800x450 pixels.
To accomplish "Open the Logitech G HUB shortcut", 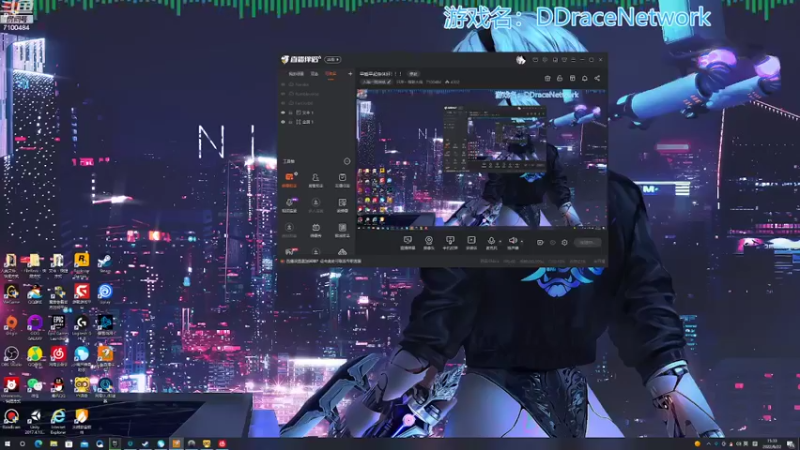I will click(82, 328).
